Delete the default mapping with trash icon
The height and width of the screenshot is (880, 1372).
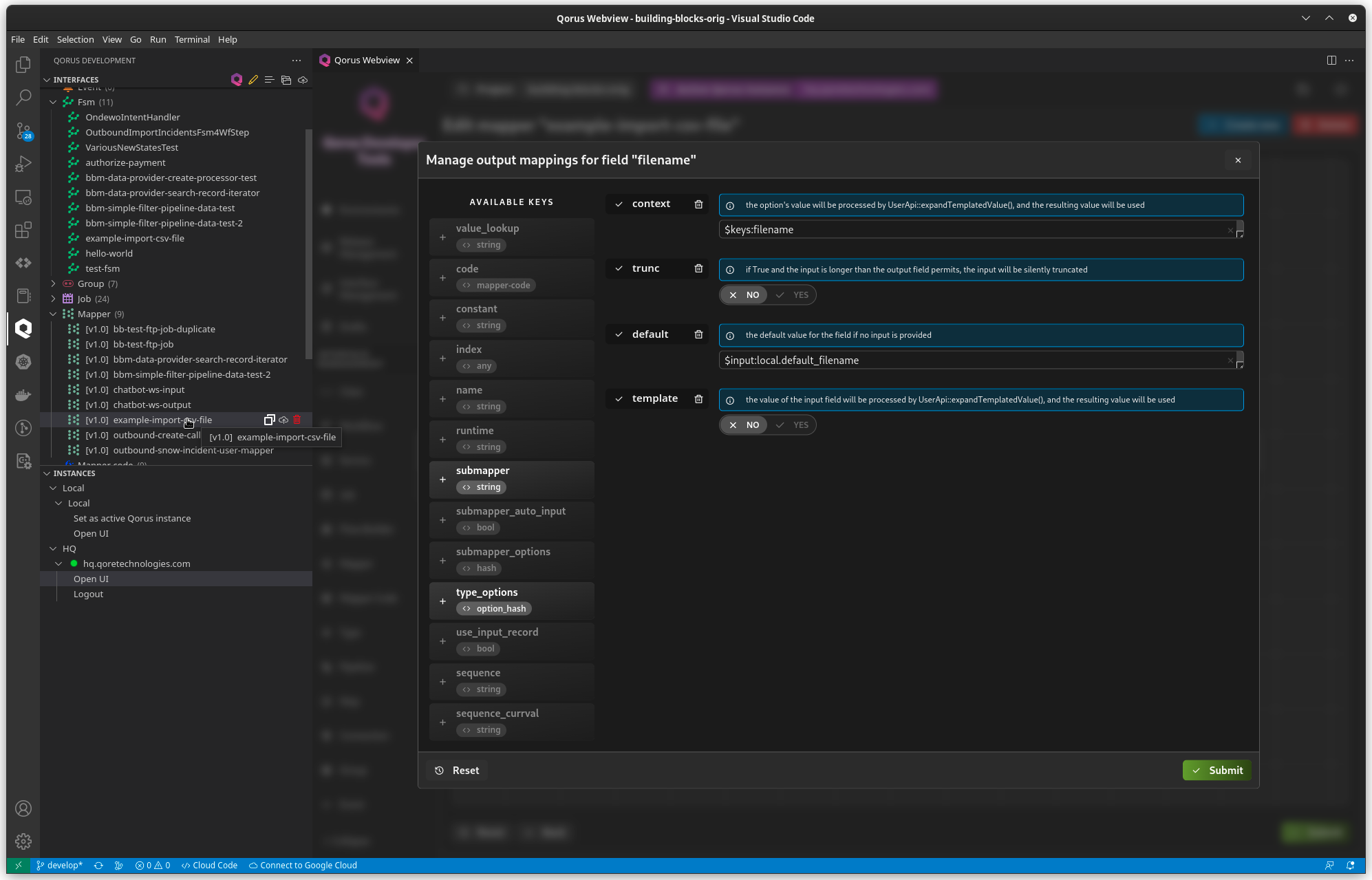click(x=698, y=334)
